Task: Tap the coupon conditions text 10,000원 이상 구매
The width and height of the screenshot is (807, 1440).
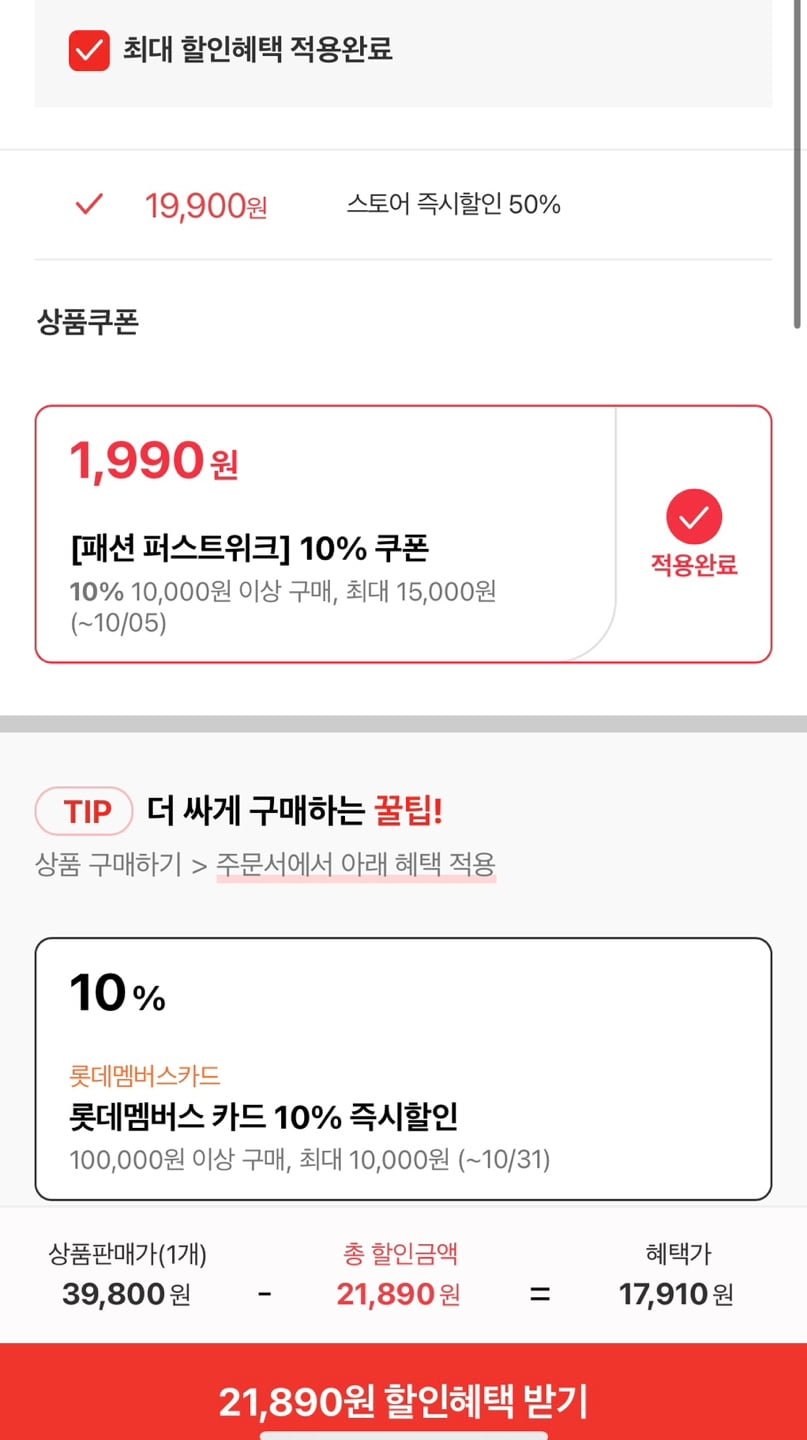Action: click(283, 591)
